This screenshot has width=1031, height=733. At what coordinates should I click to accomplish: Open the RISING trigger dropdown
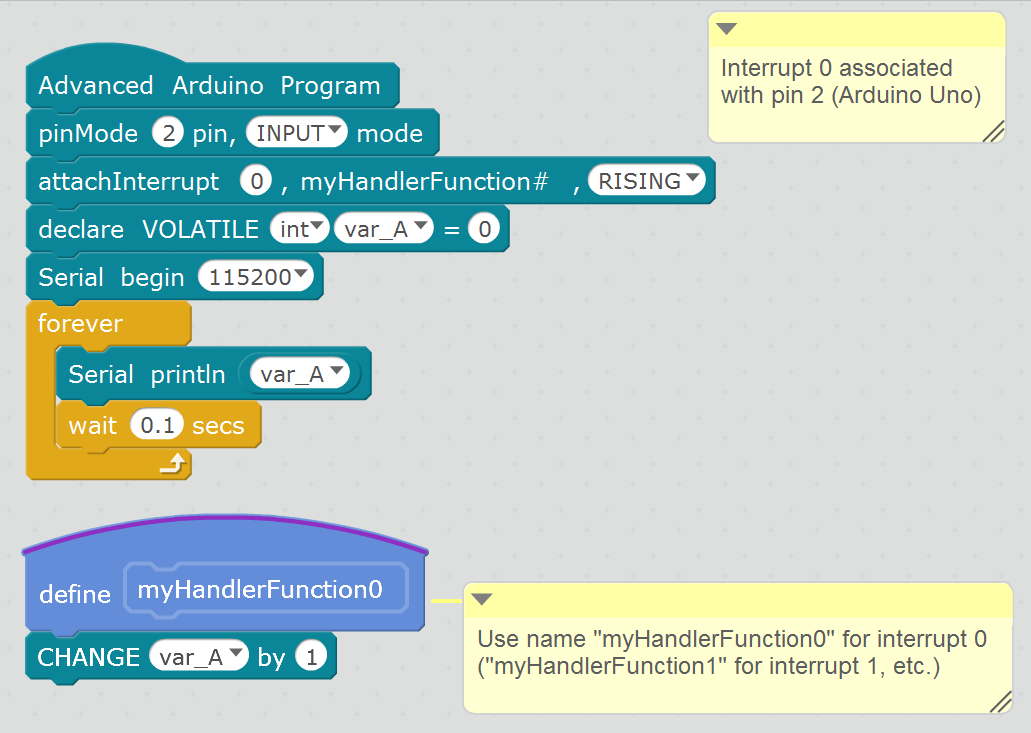pyautogui.click(x=647, y=181)
